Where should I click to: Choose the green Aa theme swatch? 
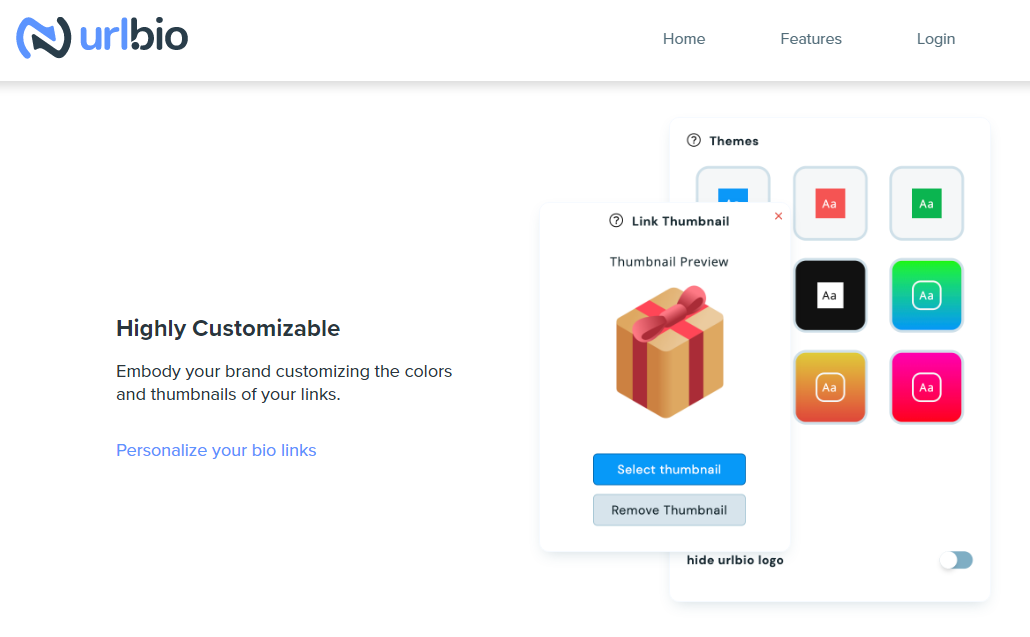pos(927,204)
